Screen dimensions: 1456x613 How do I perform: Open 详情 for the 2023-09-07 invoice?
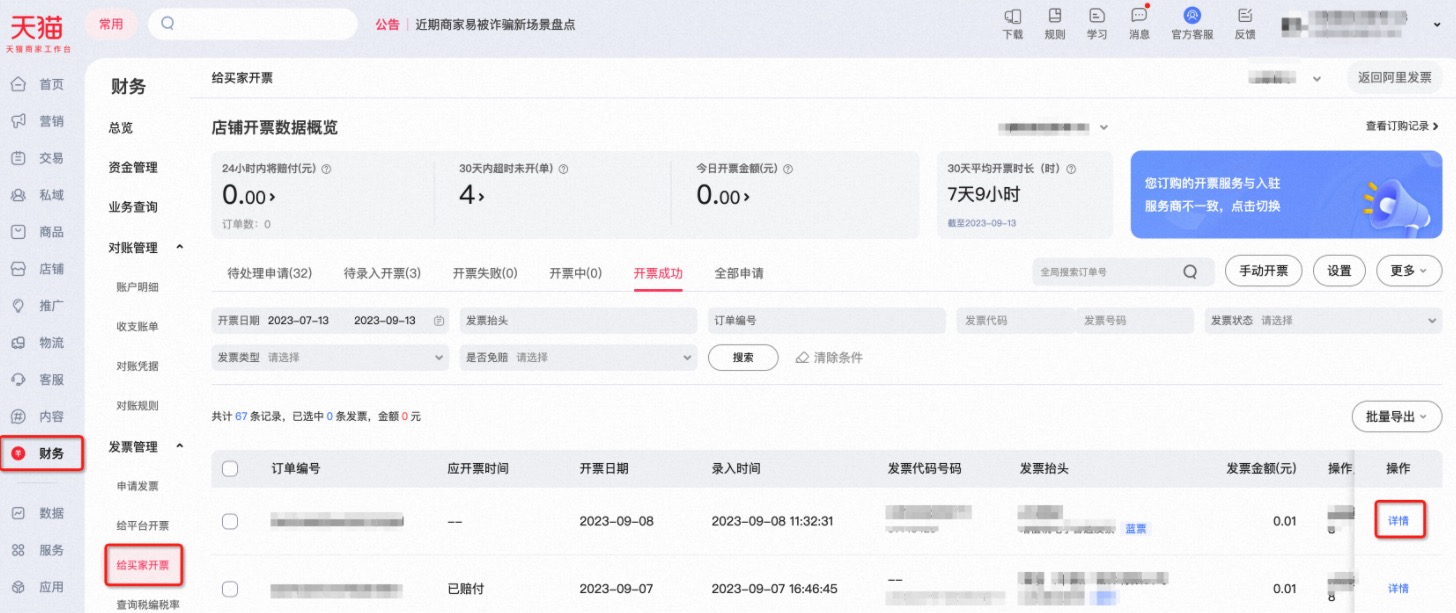[1398, 588]
